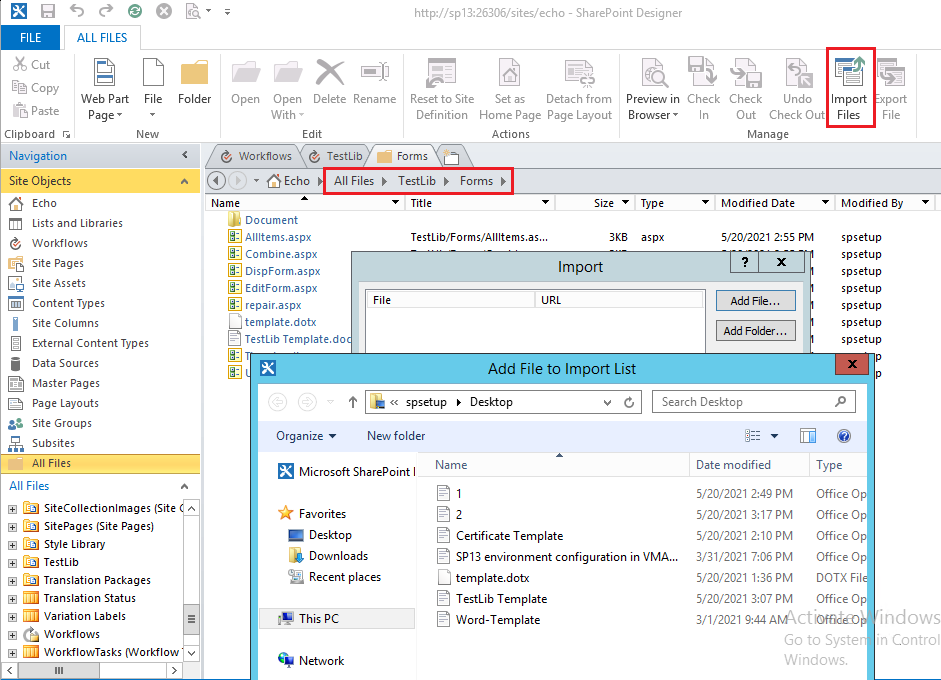This screenshot has height=680, width=941.
Task: Click the Rename icon in ribbon
Action: [x=374, y=73]
